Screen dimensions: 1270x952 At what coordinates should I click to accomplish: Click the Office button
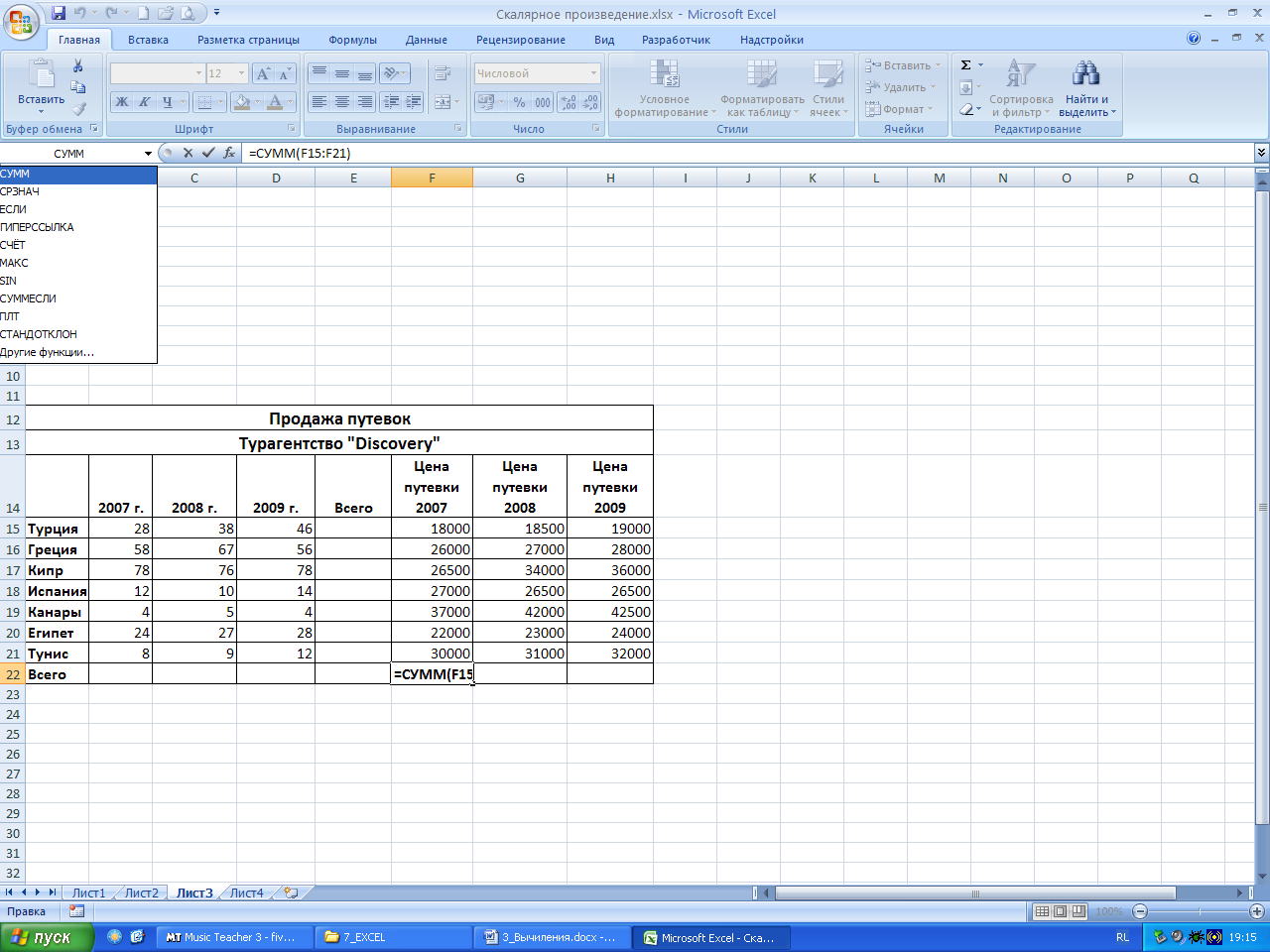pos(21,20)
